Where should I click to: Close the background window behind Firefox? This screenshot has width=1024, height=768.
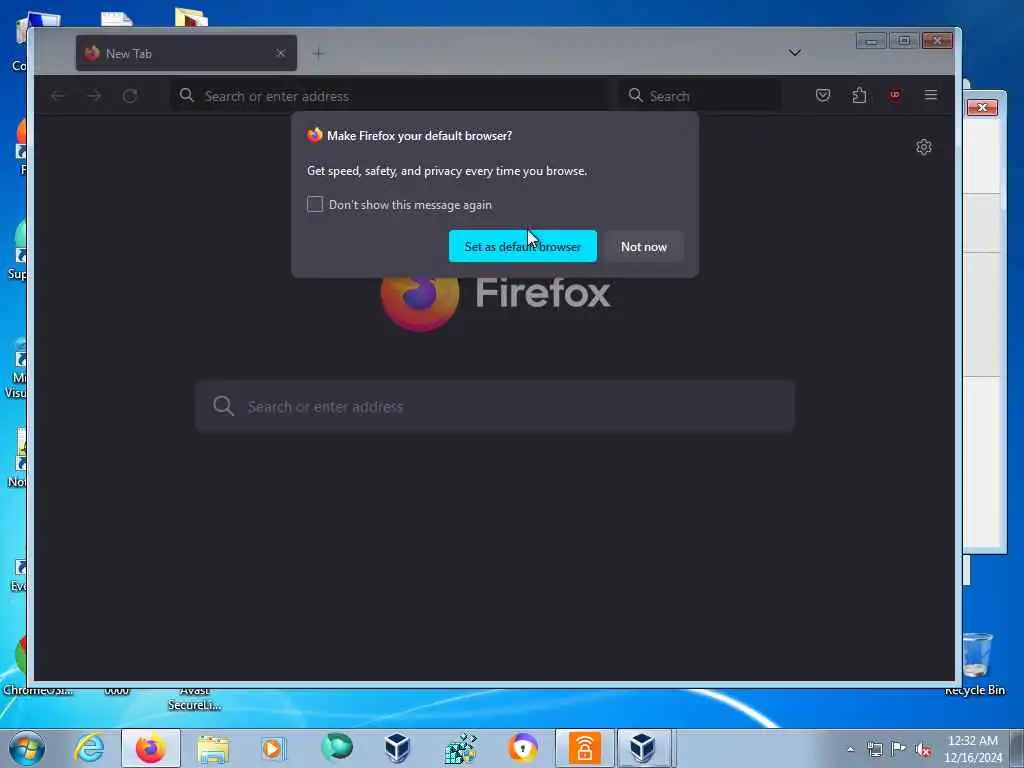(982, 107)
